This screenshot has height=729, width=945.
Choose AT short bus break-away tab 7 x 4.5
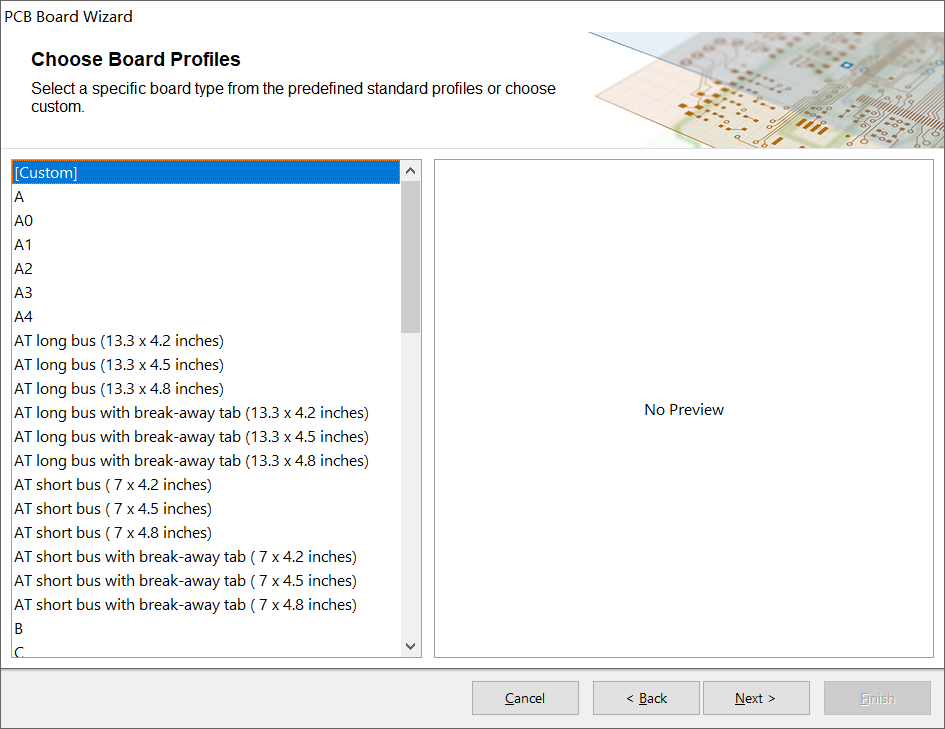coord(206,580)
